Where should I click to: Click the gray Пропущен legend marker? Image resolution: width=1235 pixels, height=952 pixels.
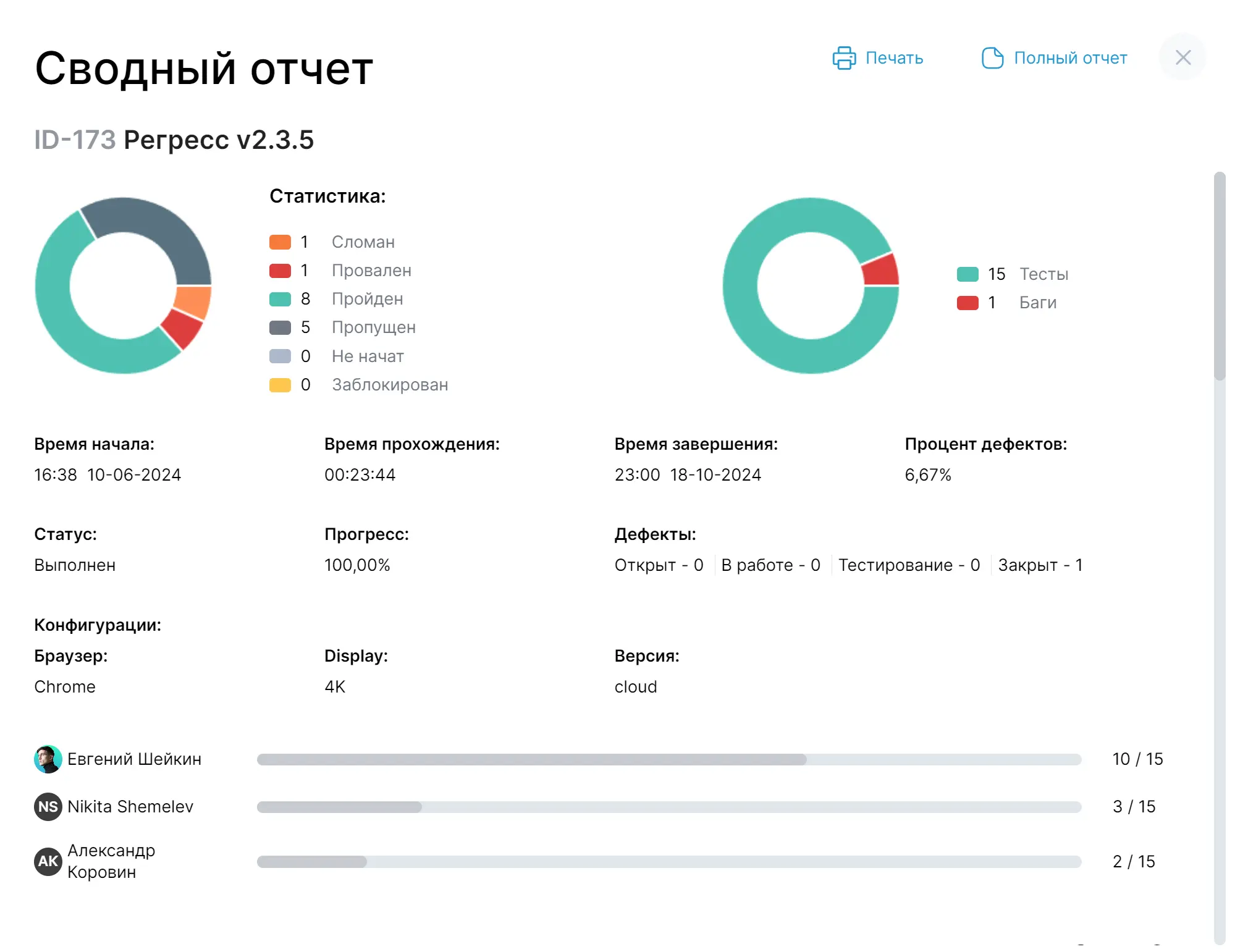[x=280, y=327]
